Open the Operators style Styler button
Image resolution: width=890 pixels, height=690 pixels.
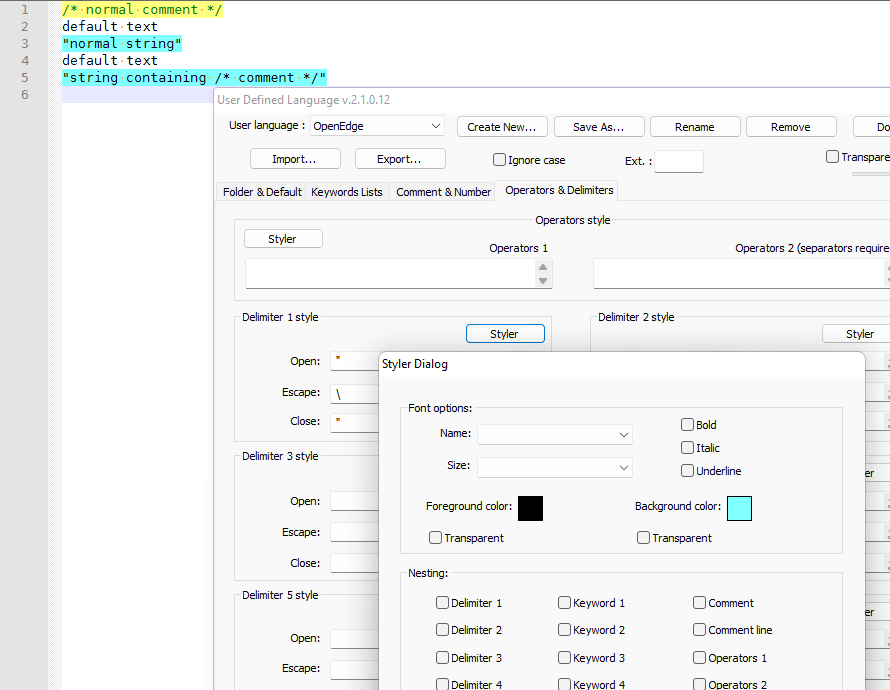(283, 239)
